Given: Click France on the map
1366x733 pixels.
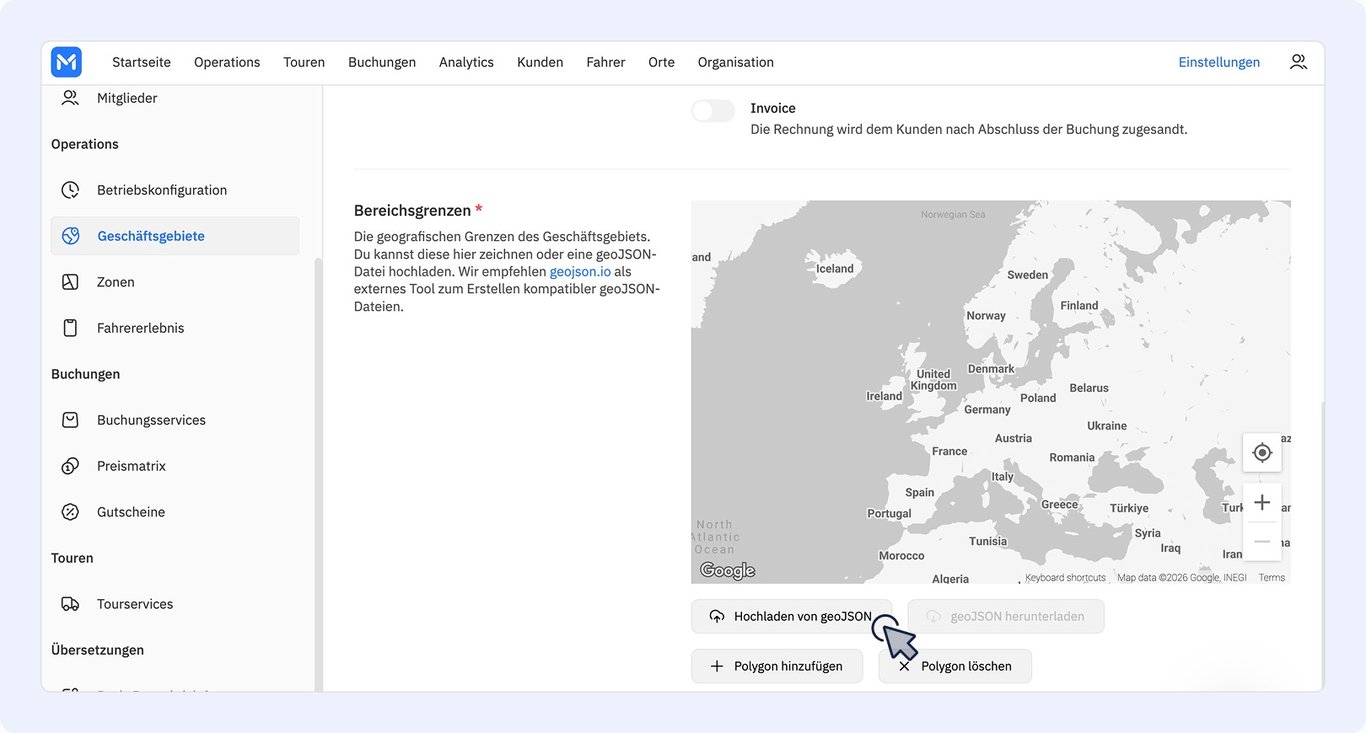Looking at the screenshot, I should pos(949,451).
